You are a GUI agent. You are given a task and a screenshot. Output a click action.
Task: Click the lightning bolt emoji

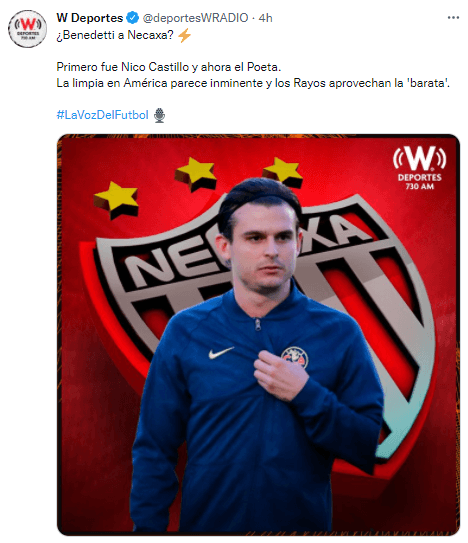pyautogui.click(x=184, y=35)
